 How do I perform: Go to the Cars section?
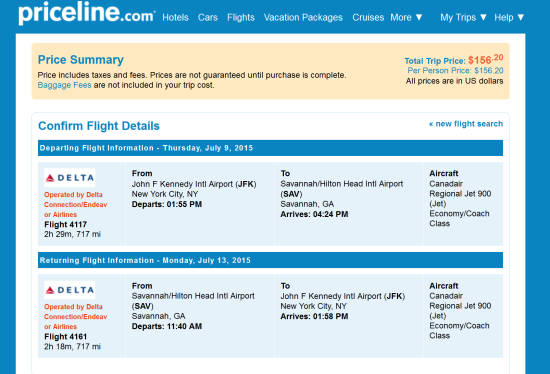click(x=208, y=18)
